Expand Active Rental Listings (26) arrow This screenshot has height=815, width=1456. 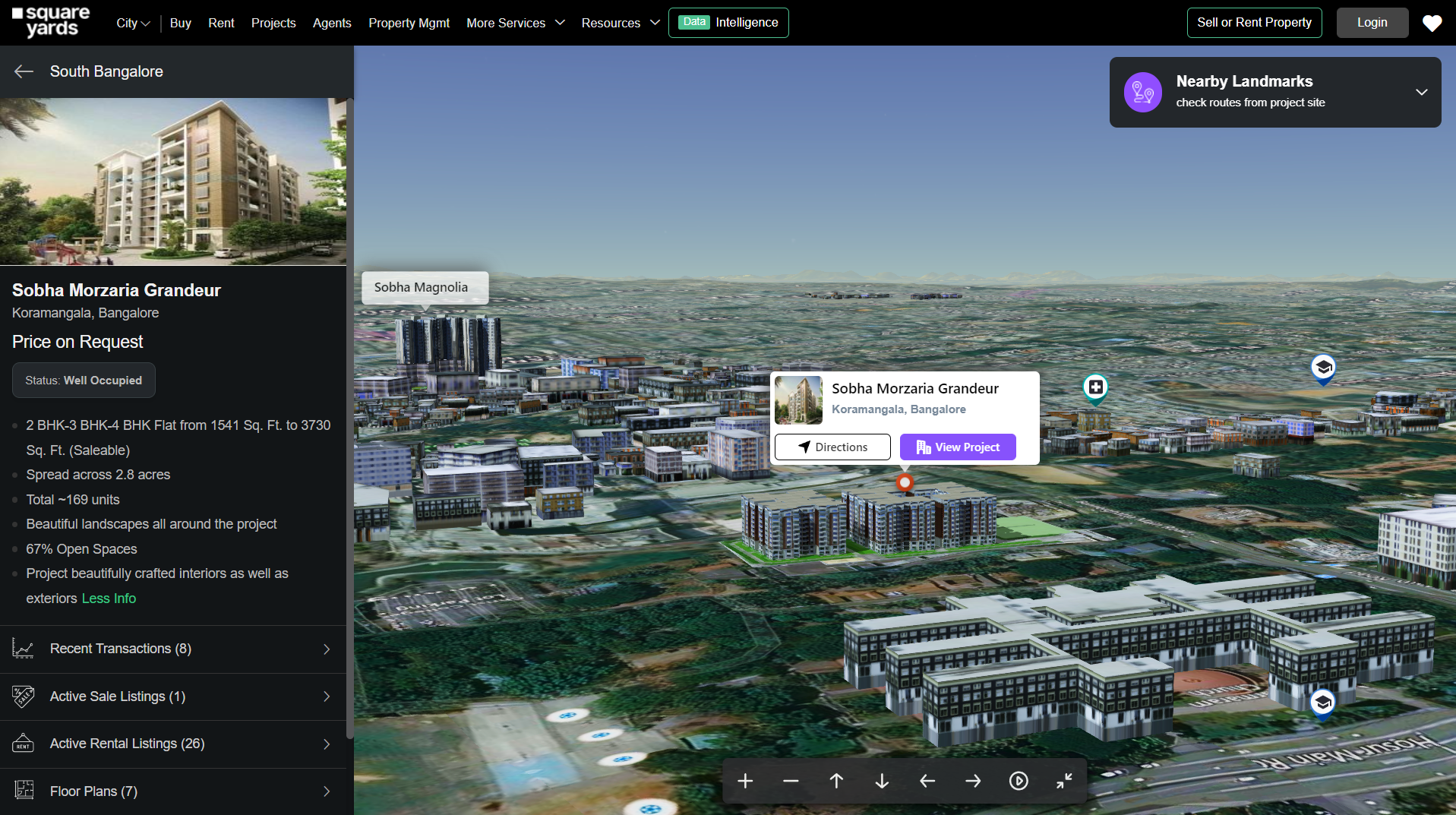click(327, 744)
